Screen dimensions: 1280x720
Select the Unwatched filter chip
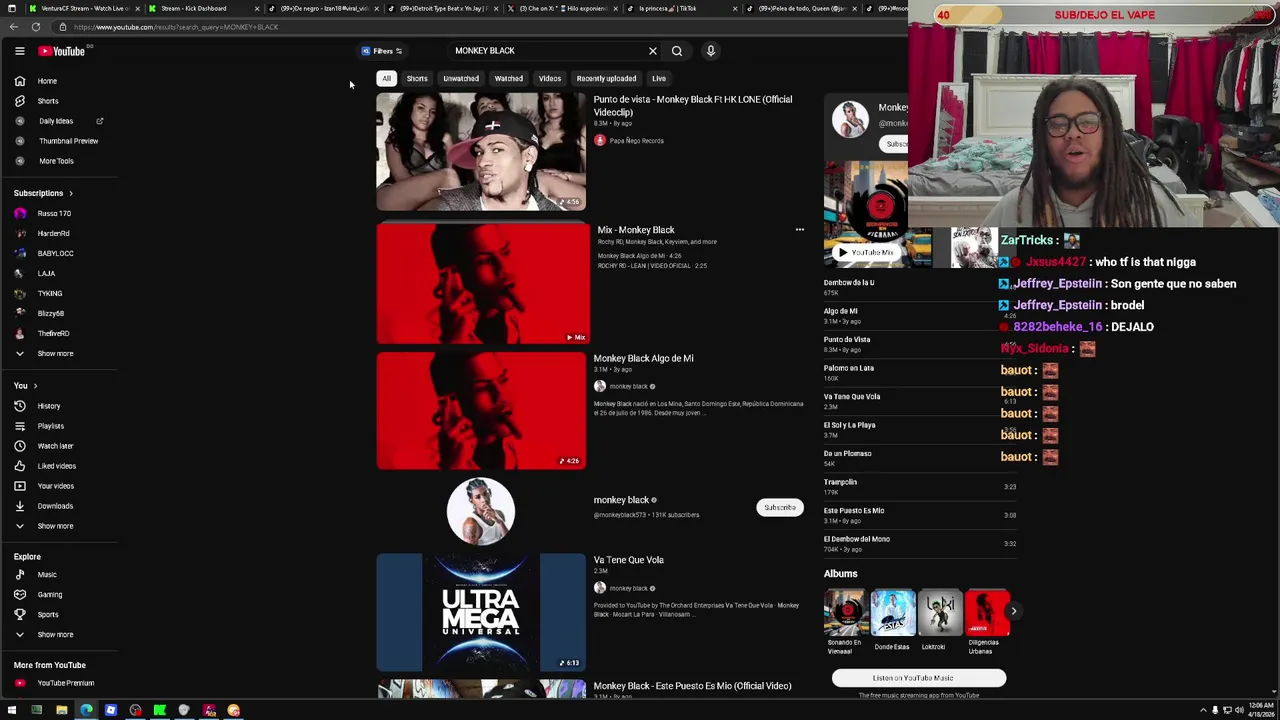pyautogui.click(x=461, y=78)
